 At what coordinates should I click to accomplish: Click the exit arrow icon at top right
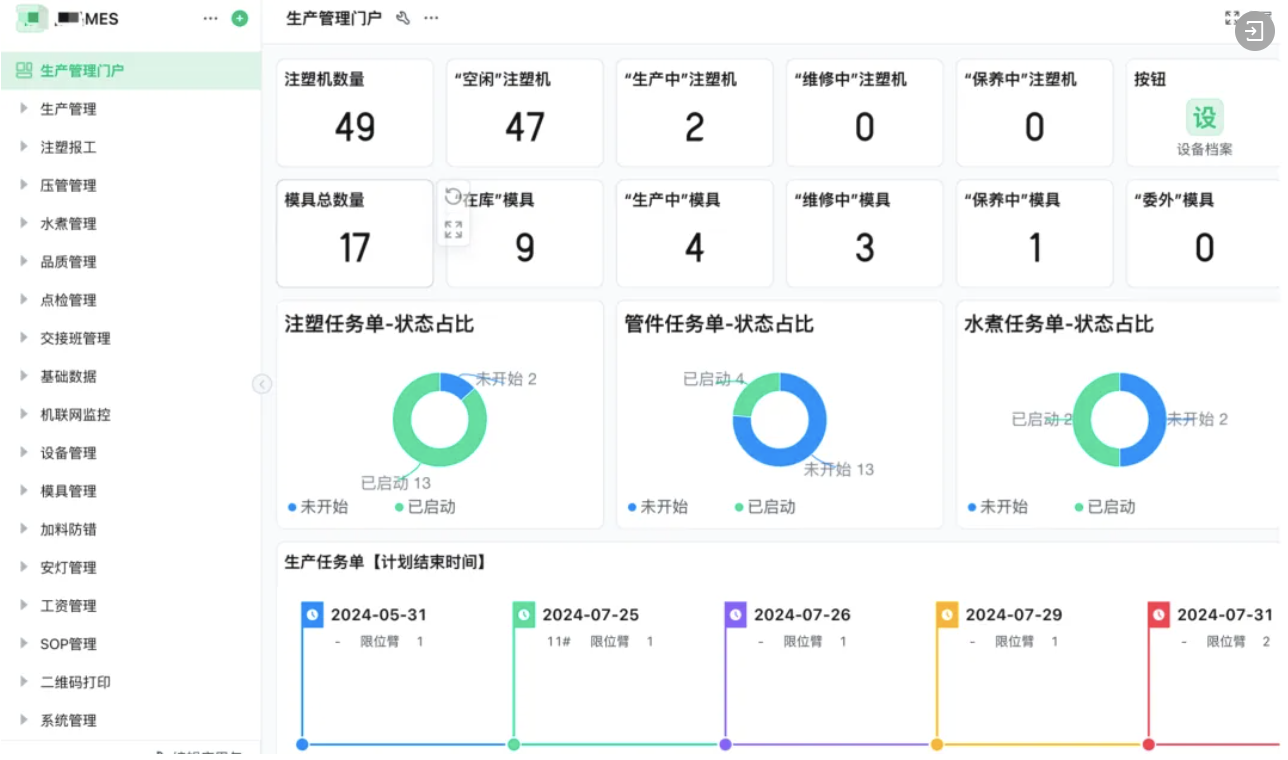(x=1255, y=31)
